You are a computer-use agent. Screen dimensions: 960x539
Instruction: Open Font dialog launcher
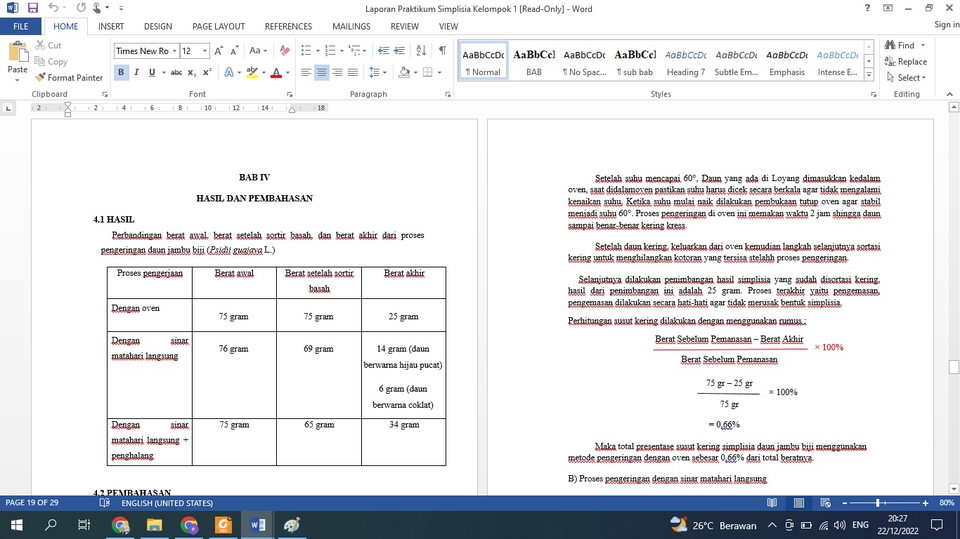pos(290,94)
